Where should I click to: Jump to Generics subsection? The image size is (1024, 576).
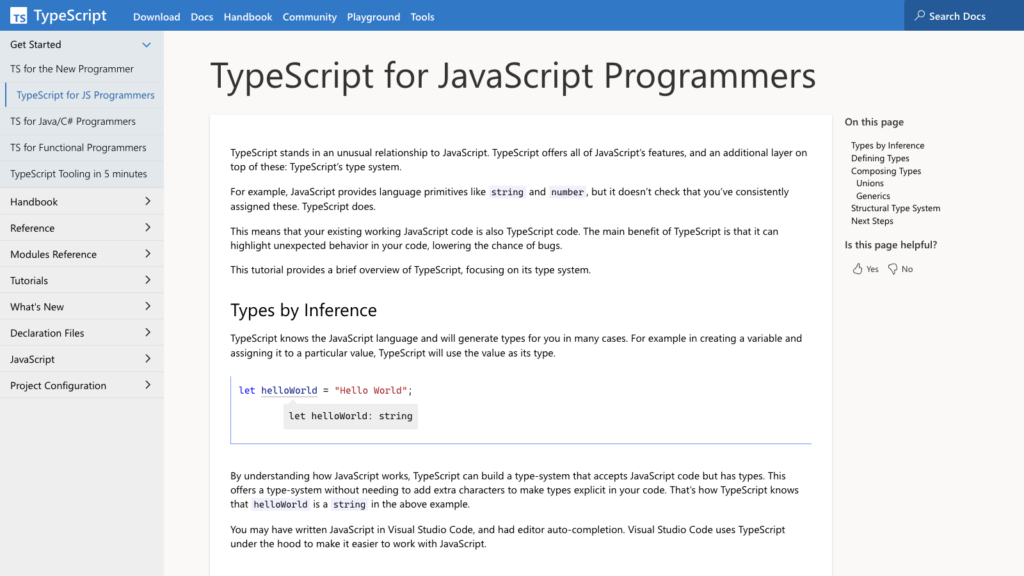click(x=872, y=196)
